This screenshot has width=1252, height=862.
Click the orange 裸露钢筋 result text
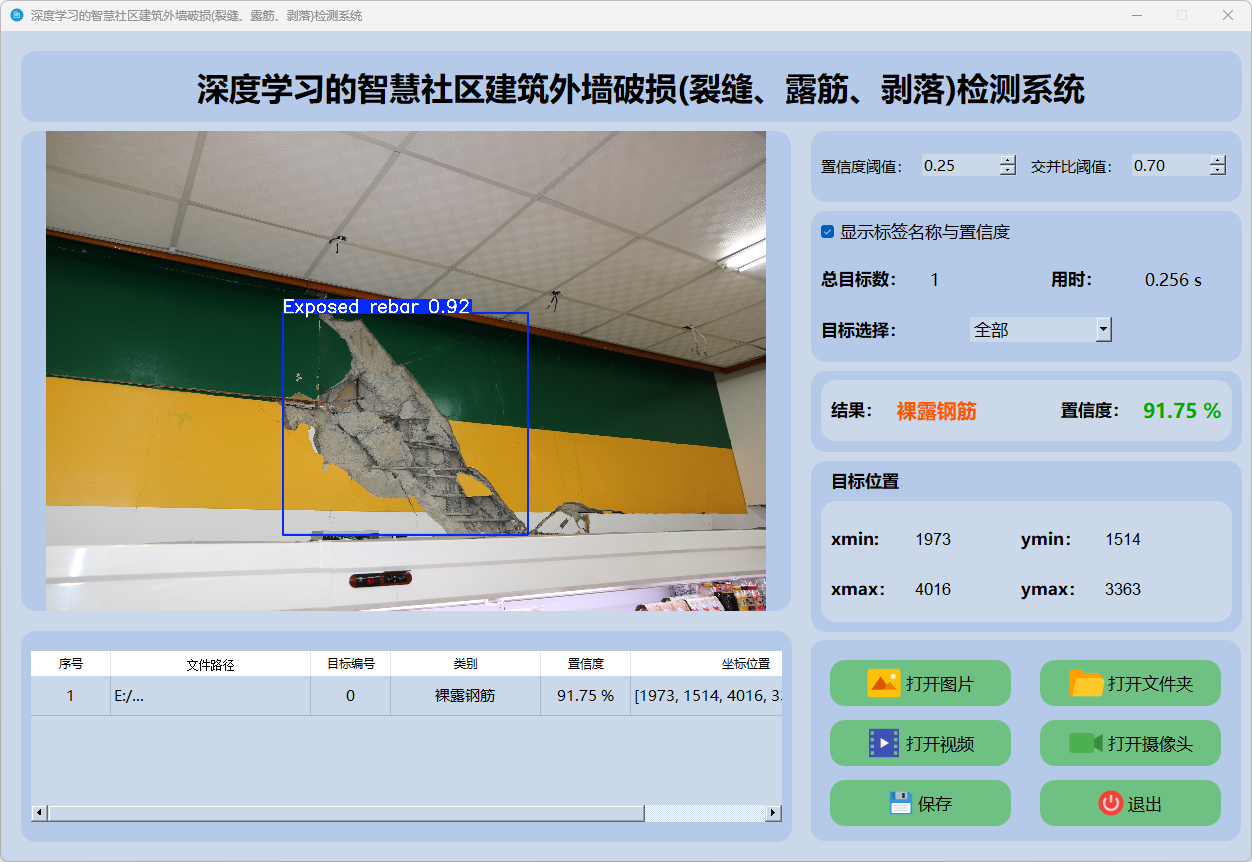(x=936, y=411)
